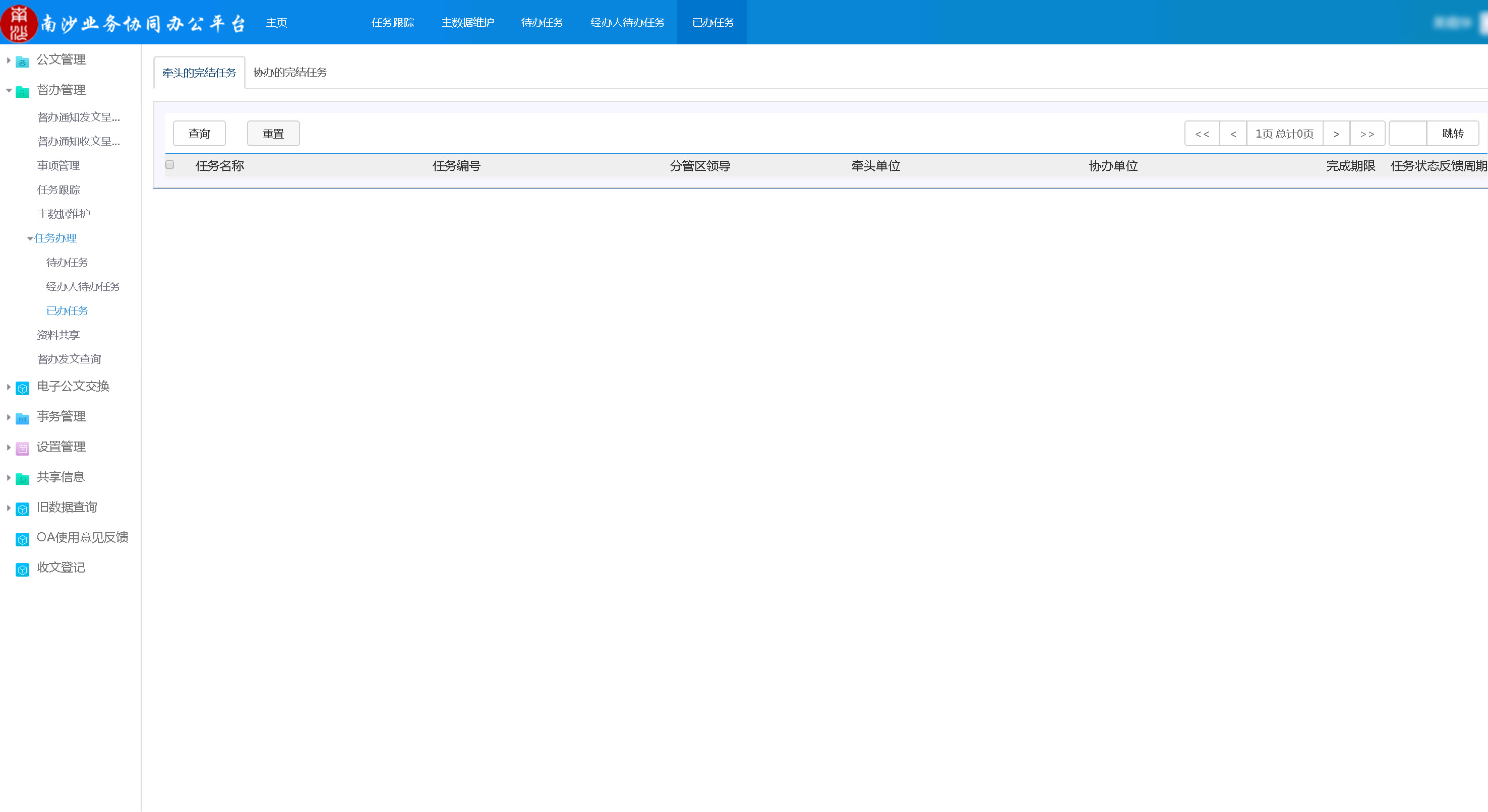This screenshot has height=812, width=1488.
Task: Select 已办任务 in the sidebar
Action: (x=67, y=311)
